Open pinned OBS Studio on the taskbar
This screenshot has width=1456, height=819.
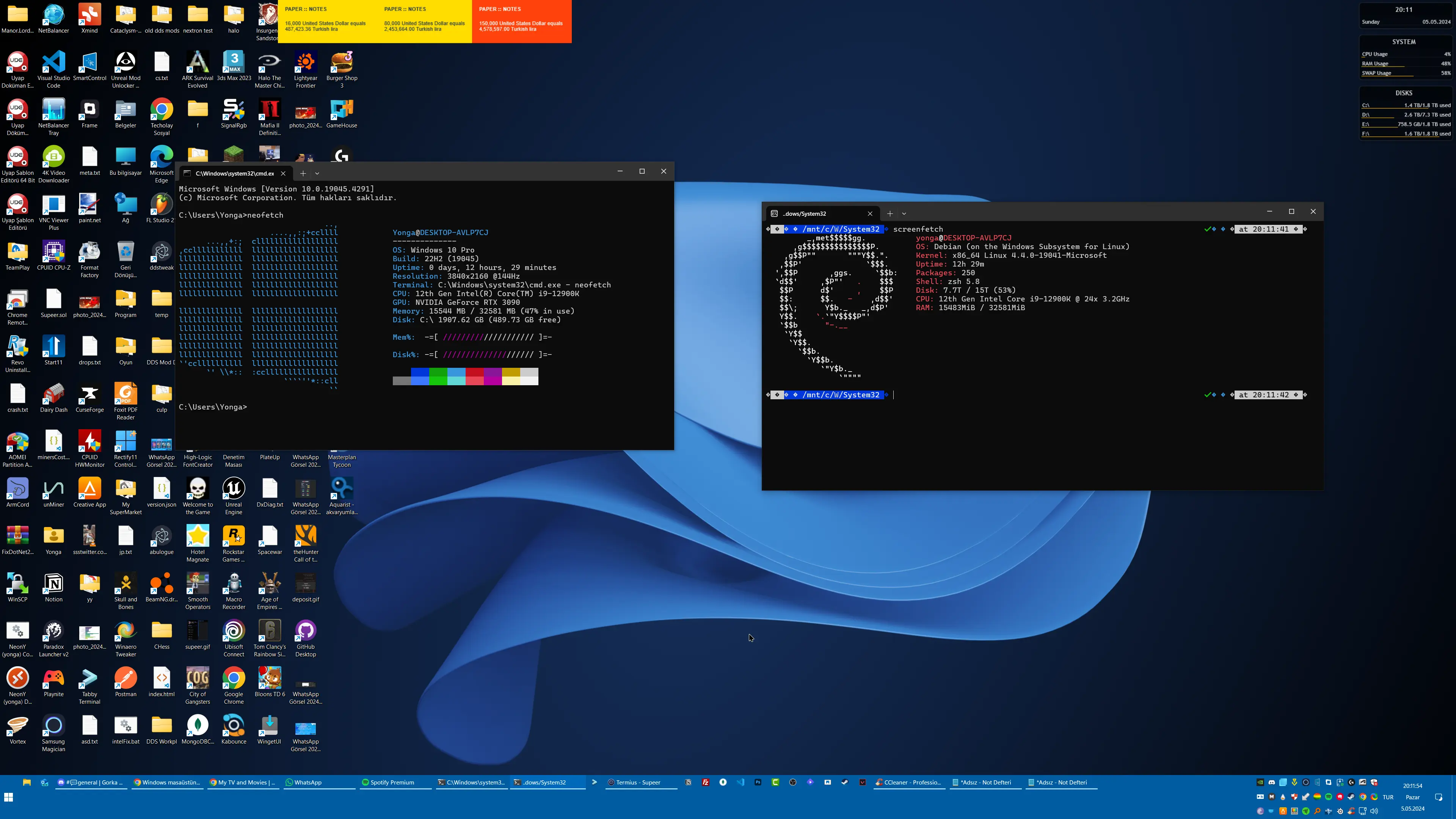793,782
